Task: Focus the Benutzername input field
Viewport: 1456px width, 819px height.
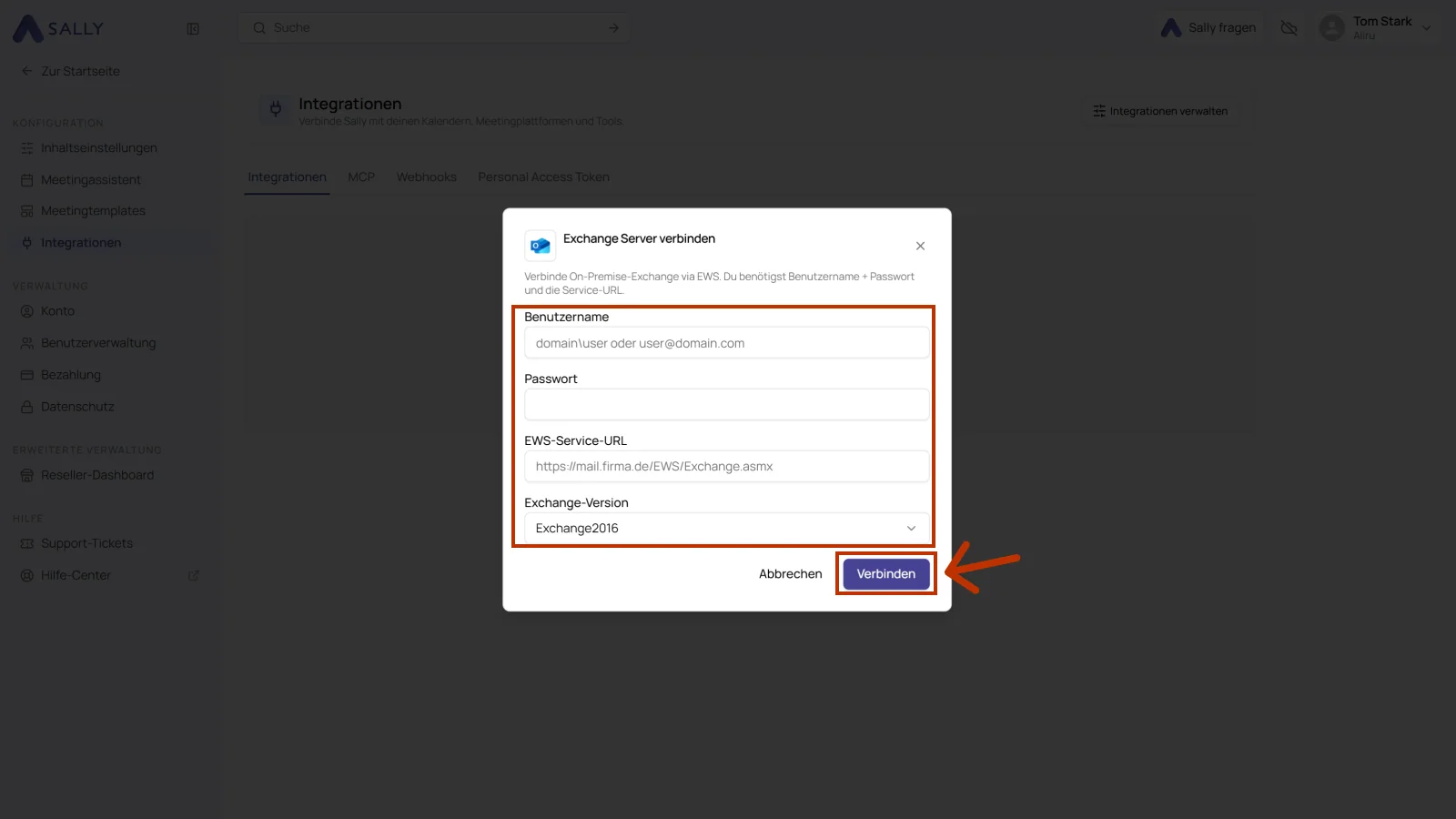Action: (x=727, y=343)
